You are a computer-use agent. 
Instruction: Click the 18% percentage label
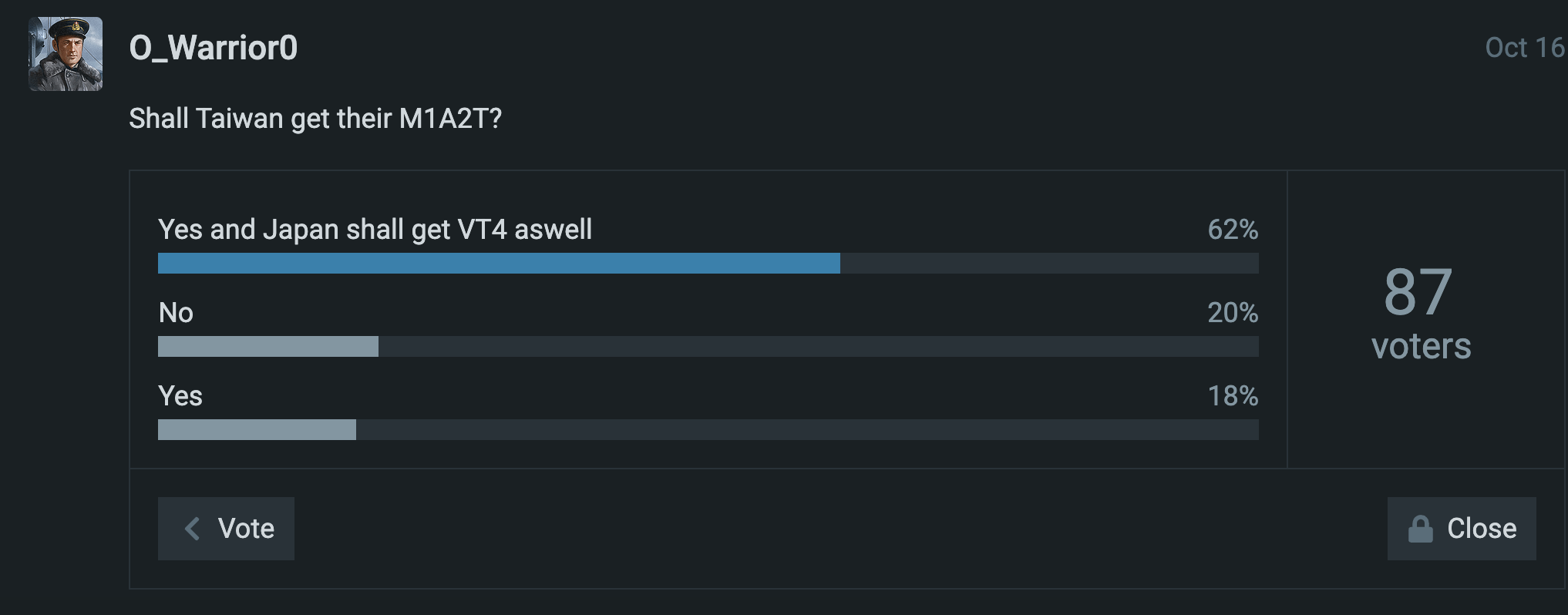(1233, 396)
